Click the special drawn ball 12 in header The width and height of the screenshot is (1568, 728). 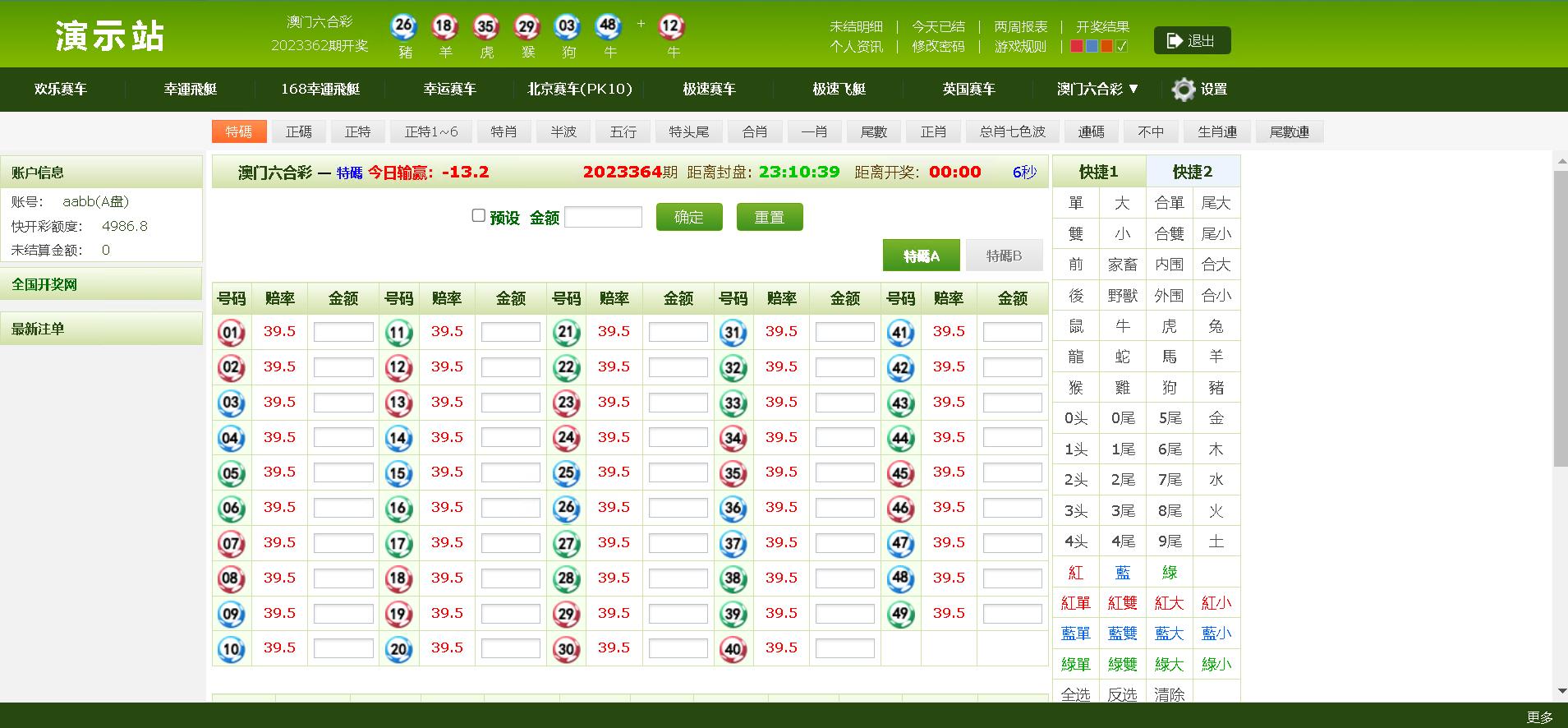point(671,26)
